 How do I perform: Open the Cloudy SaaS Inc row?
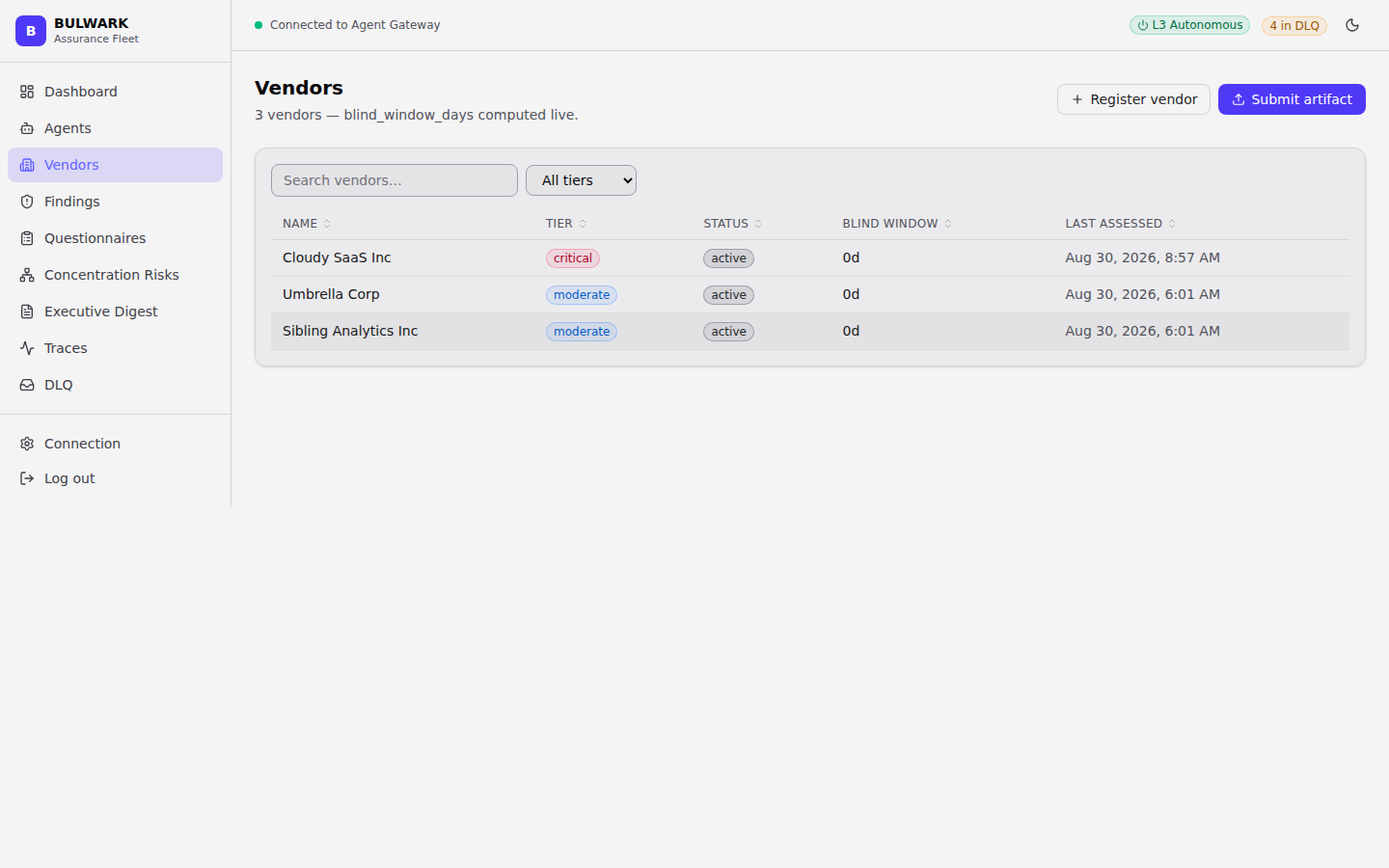[810, 258]
